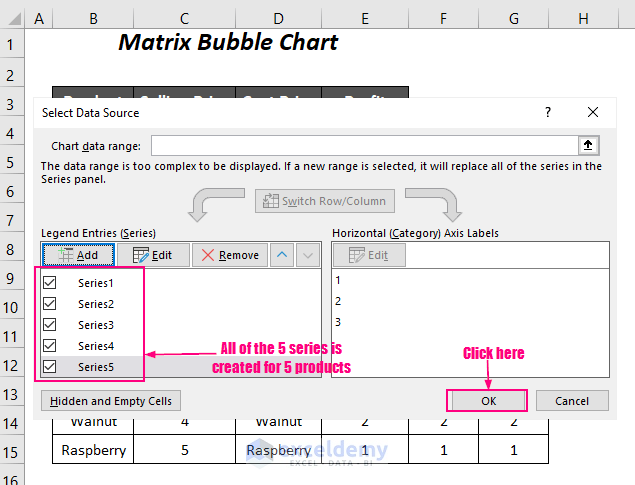Screen dimensions: 635x485
Task: Click the cell with value 5 in column C
Action: tap(184, 449)
